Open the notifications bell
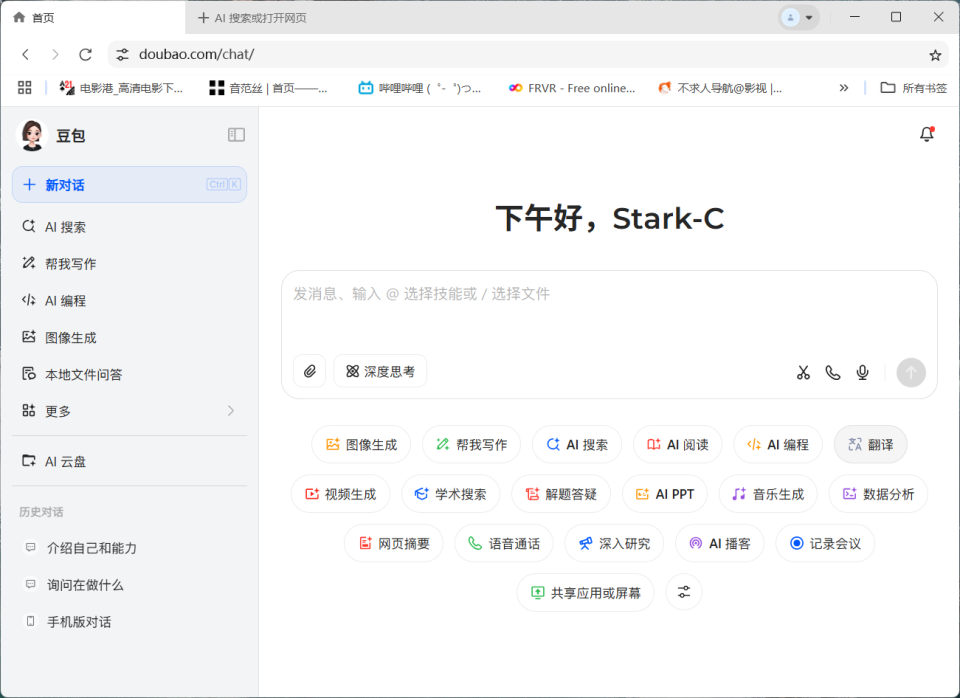The width and height of the screenshot is (960, 698). coord(927,134)
